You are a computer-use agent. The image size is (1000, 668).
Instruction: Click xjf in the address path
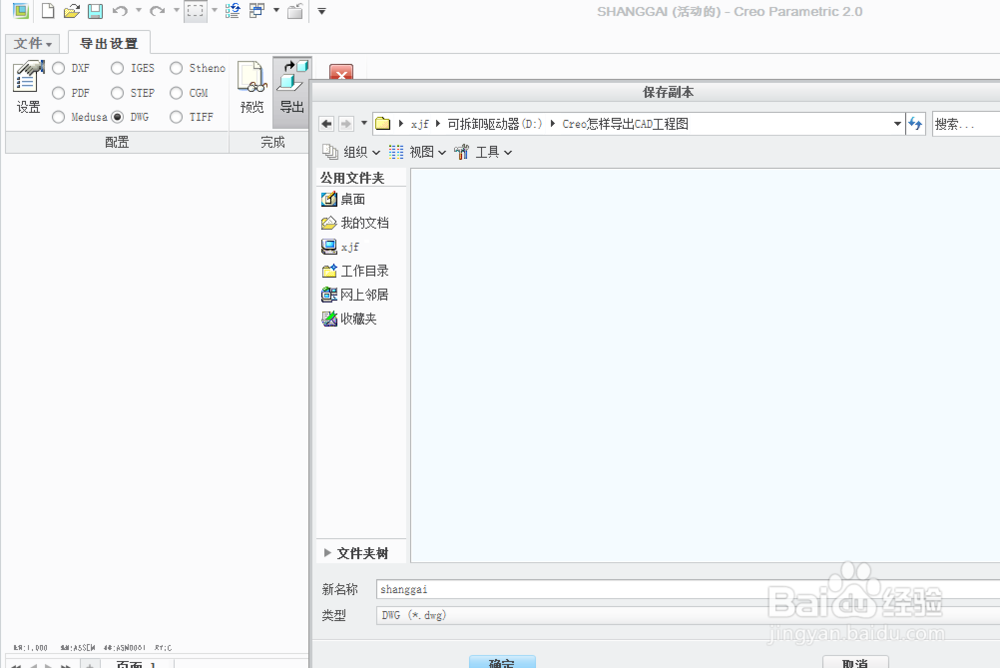pos(420,124)
